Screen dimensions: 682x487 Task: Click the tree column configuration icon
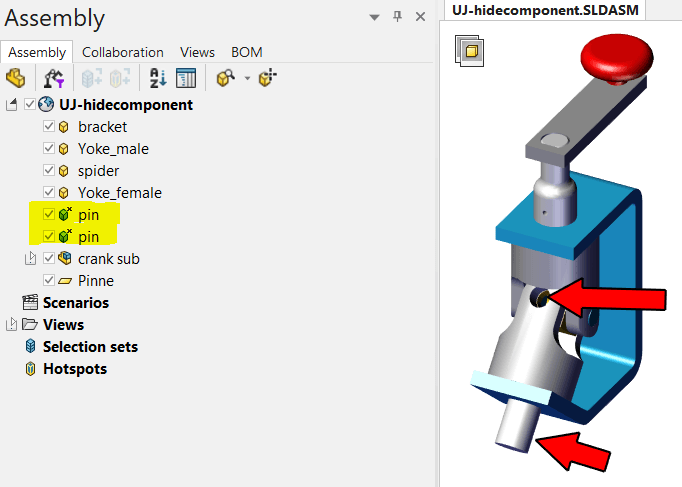pos(186,78)
